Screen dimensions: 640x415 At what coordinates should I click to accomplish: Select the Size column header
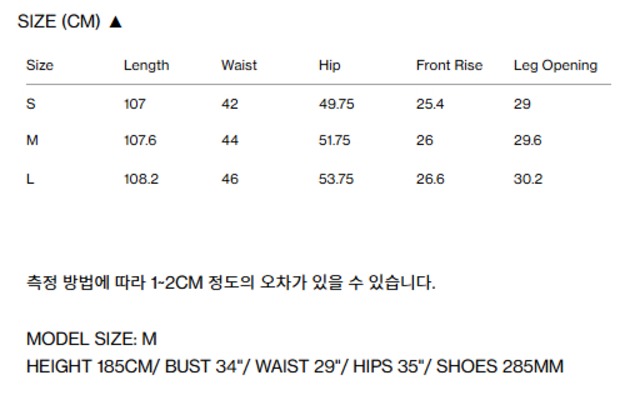[x=40, y=65]
